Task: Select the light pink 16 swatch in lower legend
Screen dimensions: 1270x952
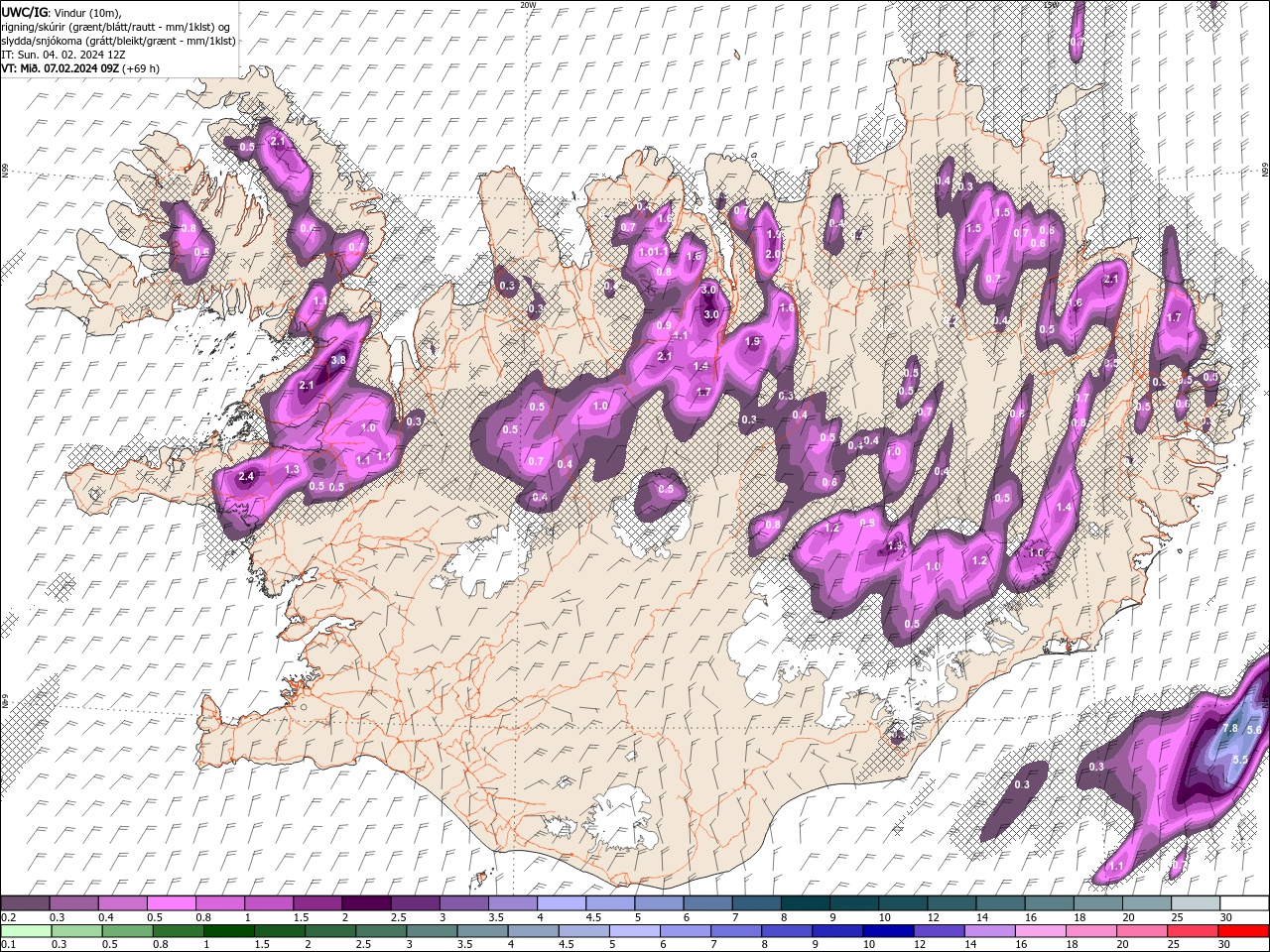Action: click(1039, 930)
